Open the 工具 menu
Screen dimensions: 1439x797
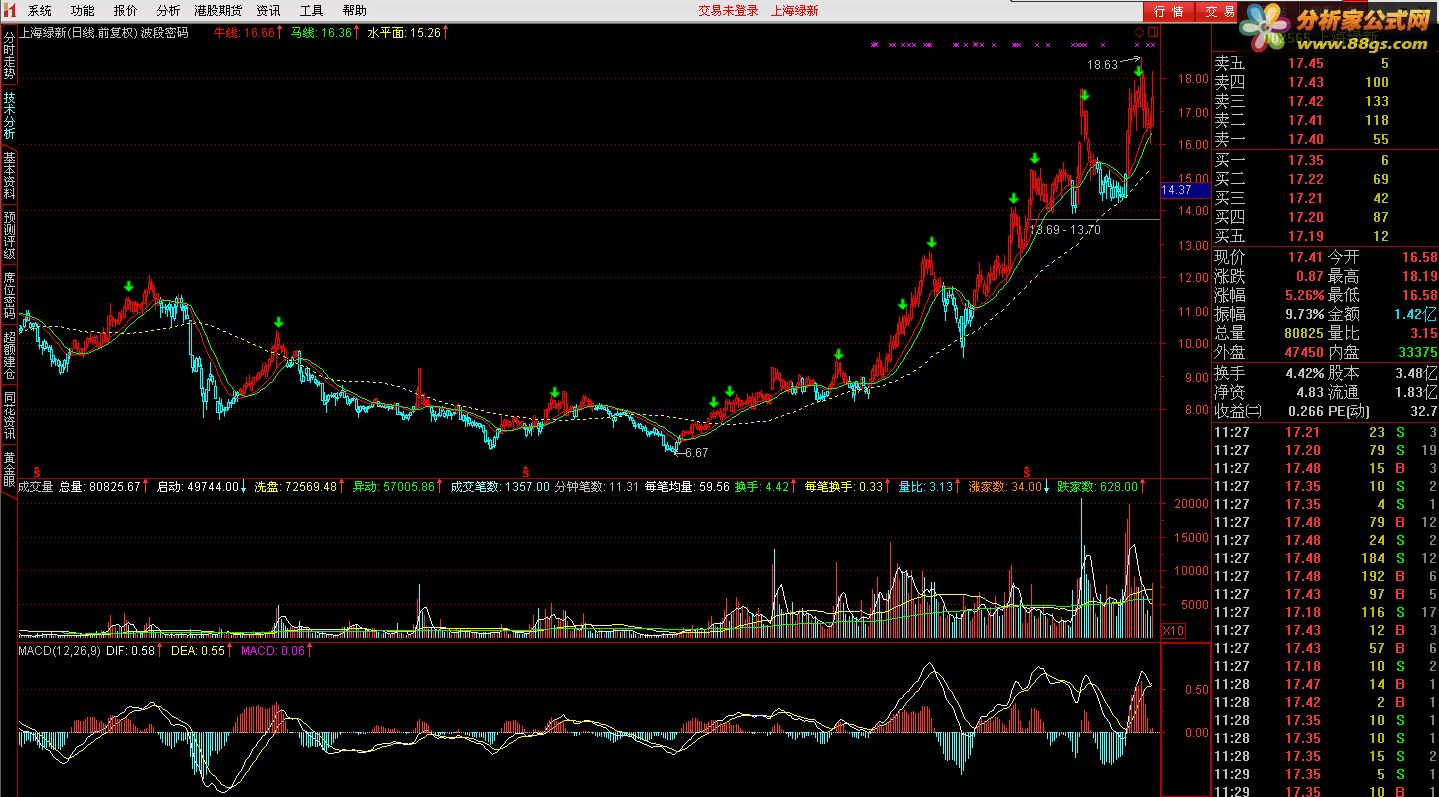click(311, 11)
